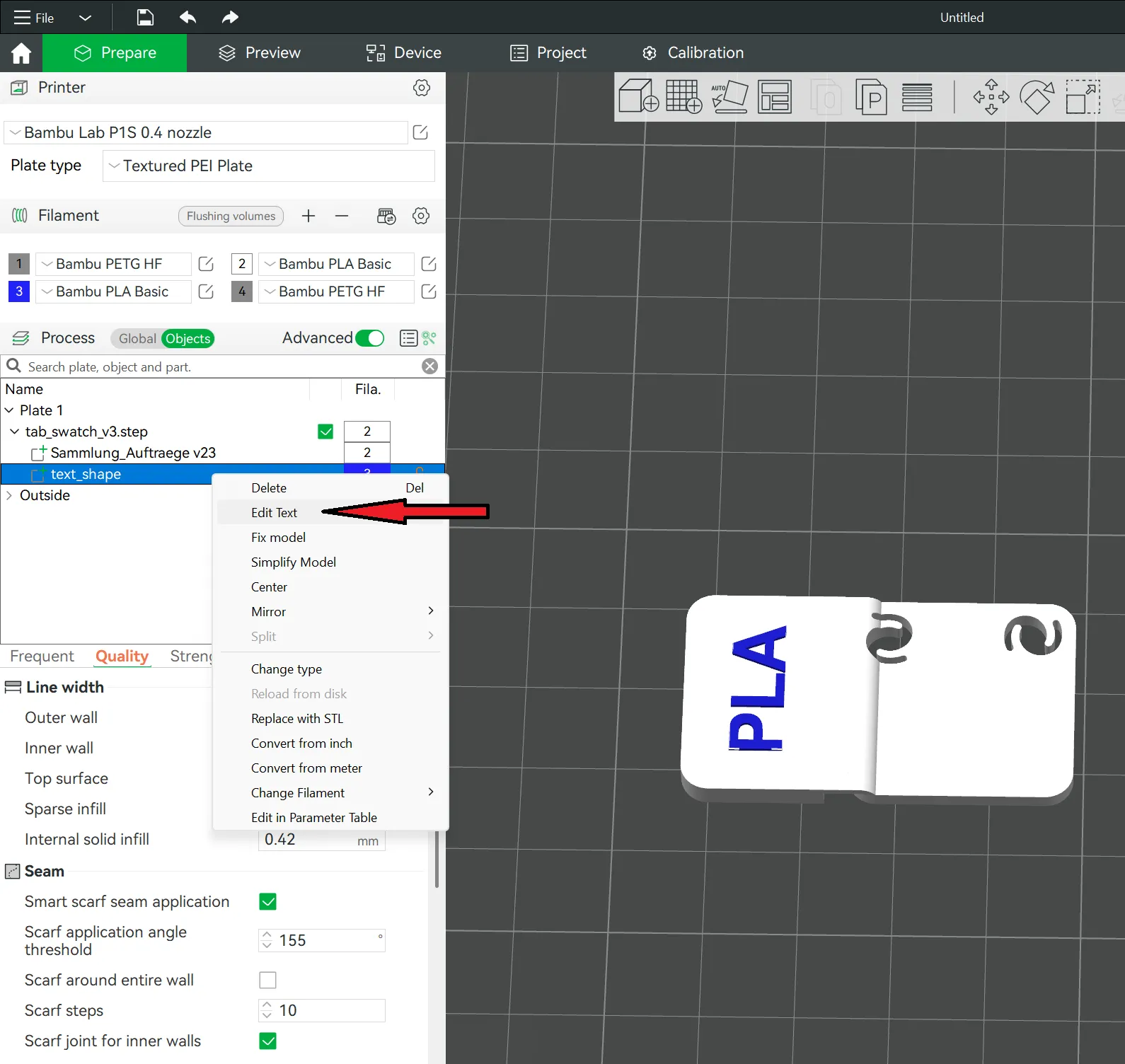
Task: Uncheck the tab_swatch_v3.step printable checkbox
Action: coord(325,432)
